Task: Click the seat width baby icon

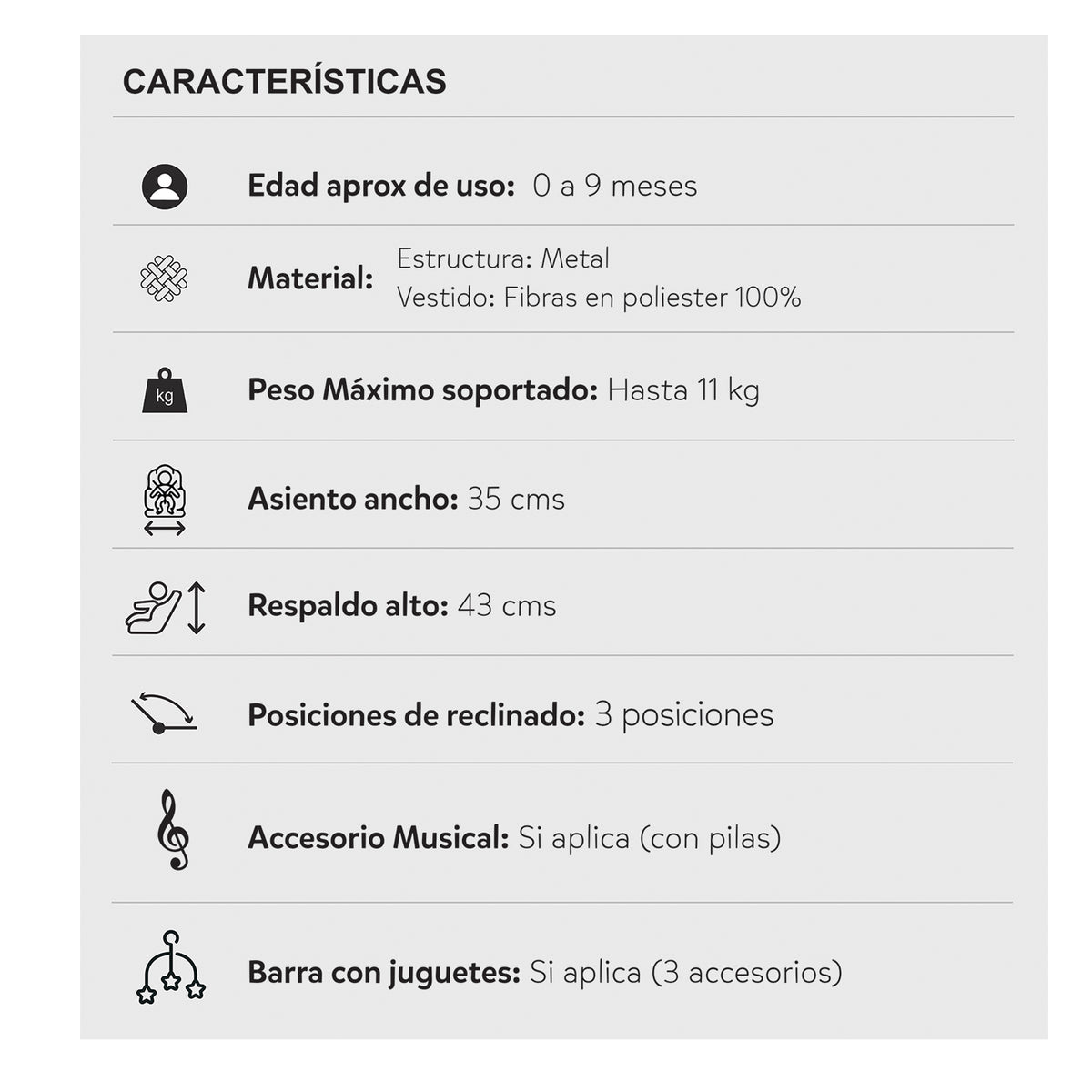Action: pos(165,500)
